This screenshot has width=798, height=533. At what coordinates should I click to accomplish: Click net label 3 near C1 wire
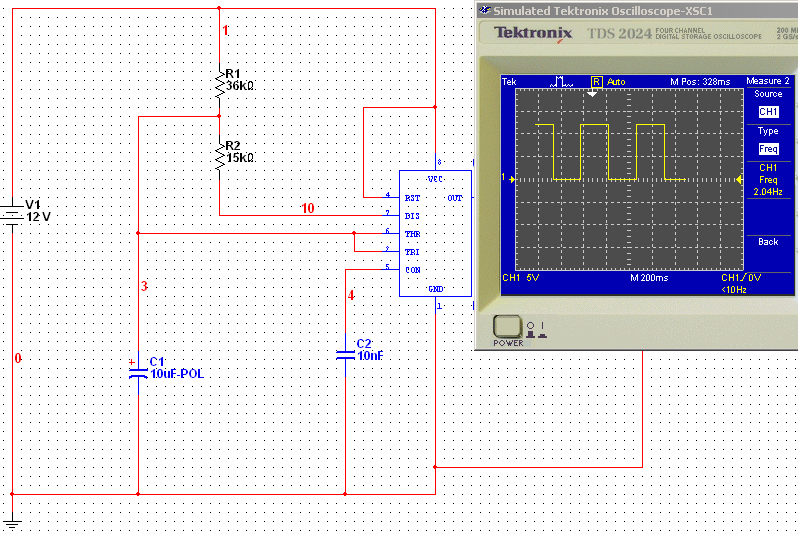tap(145, 286)
